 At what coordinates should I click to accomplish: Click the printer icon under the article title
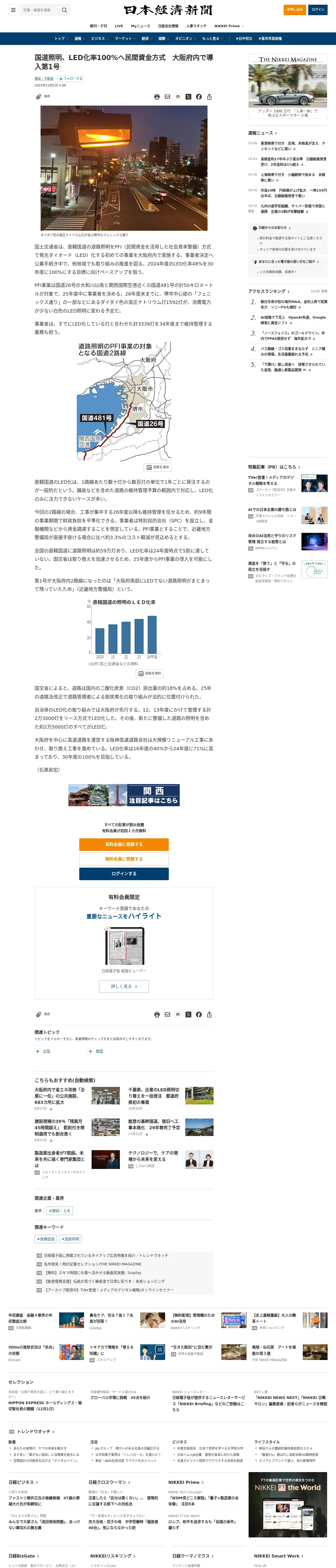pyautogui.click(x=157, y=97)
